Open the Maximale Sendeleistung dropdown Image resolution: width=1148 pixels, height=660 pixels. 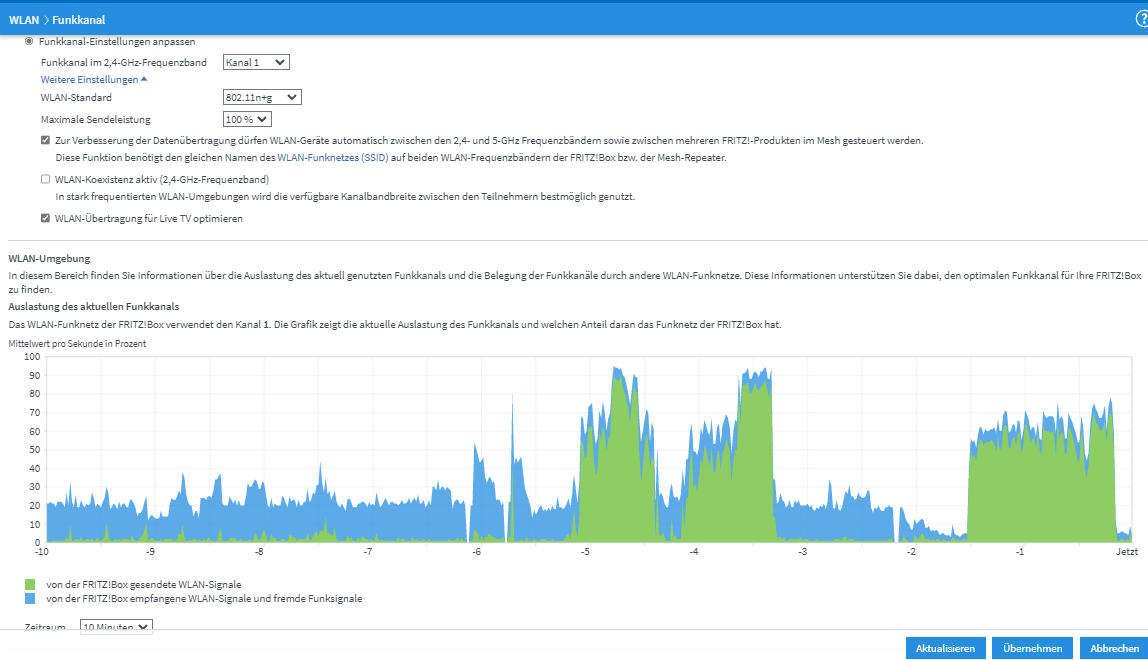(247, 119)
